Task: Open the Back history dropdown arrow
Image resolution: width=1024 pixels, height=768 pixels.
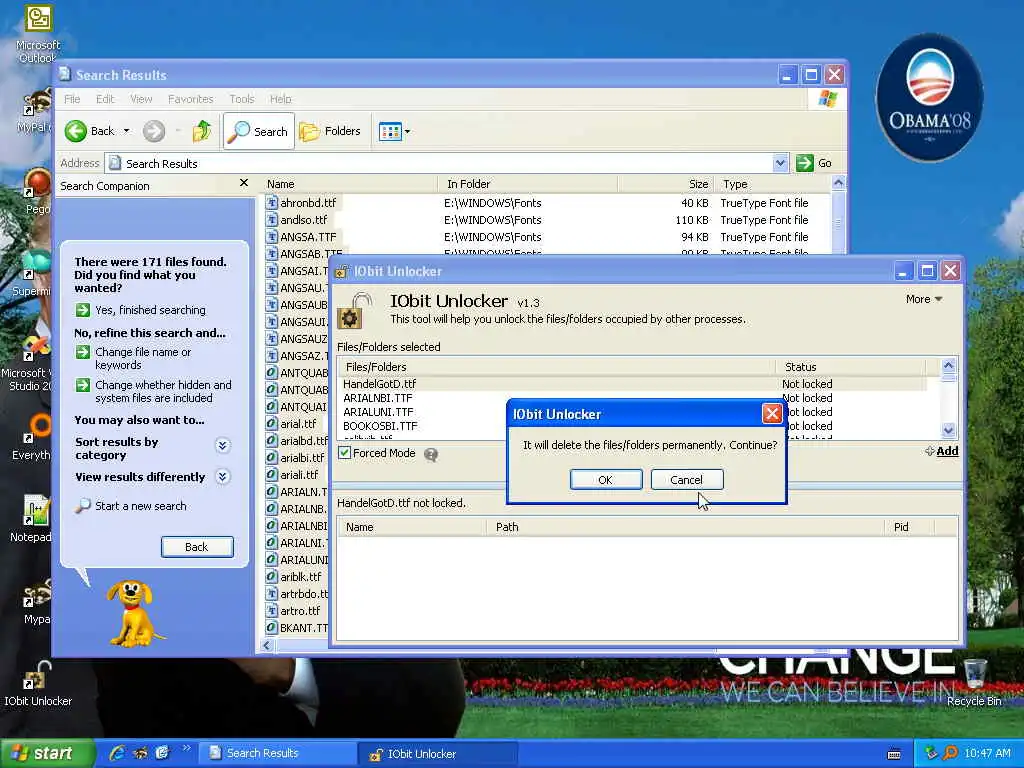Action: pyautogui.click(x=127, y=131)
